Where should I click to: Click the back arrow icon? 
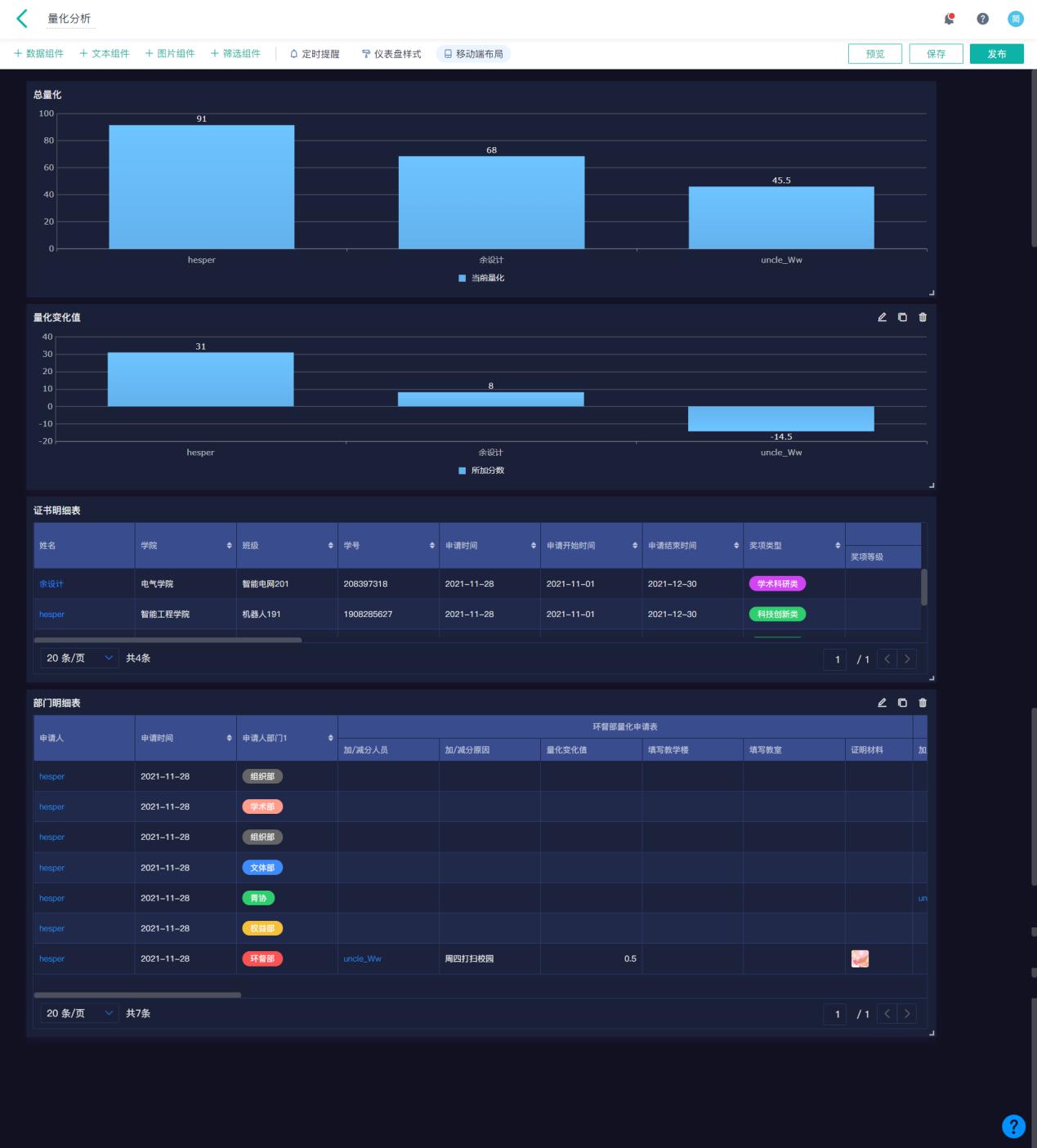click(22, 19)
